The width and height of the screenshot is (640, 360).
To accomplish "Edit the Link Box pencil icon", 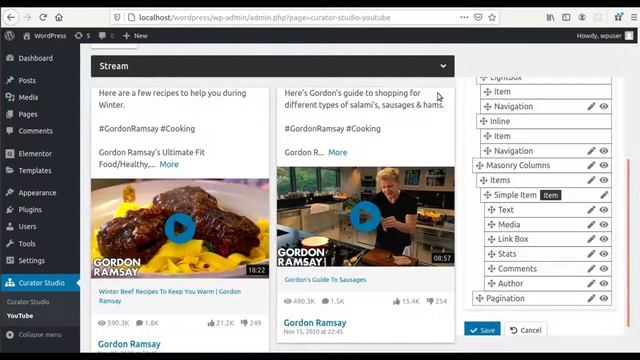I will tap(591, 239).
